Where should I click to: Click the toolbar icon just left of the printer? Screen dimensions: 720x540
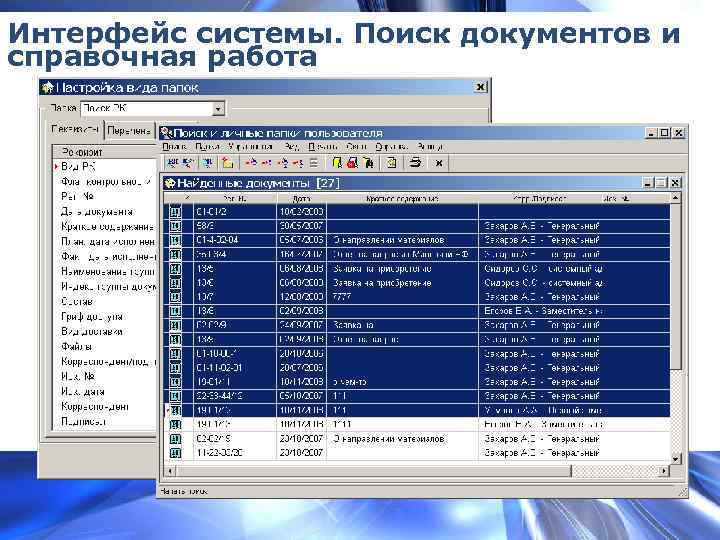(x=392, y=163)
